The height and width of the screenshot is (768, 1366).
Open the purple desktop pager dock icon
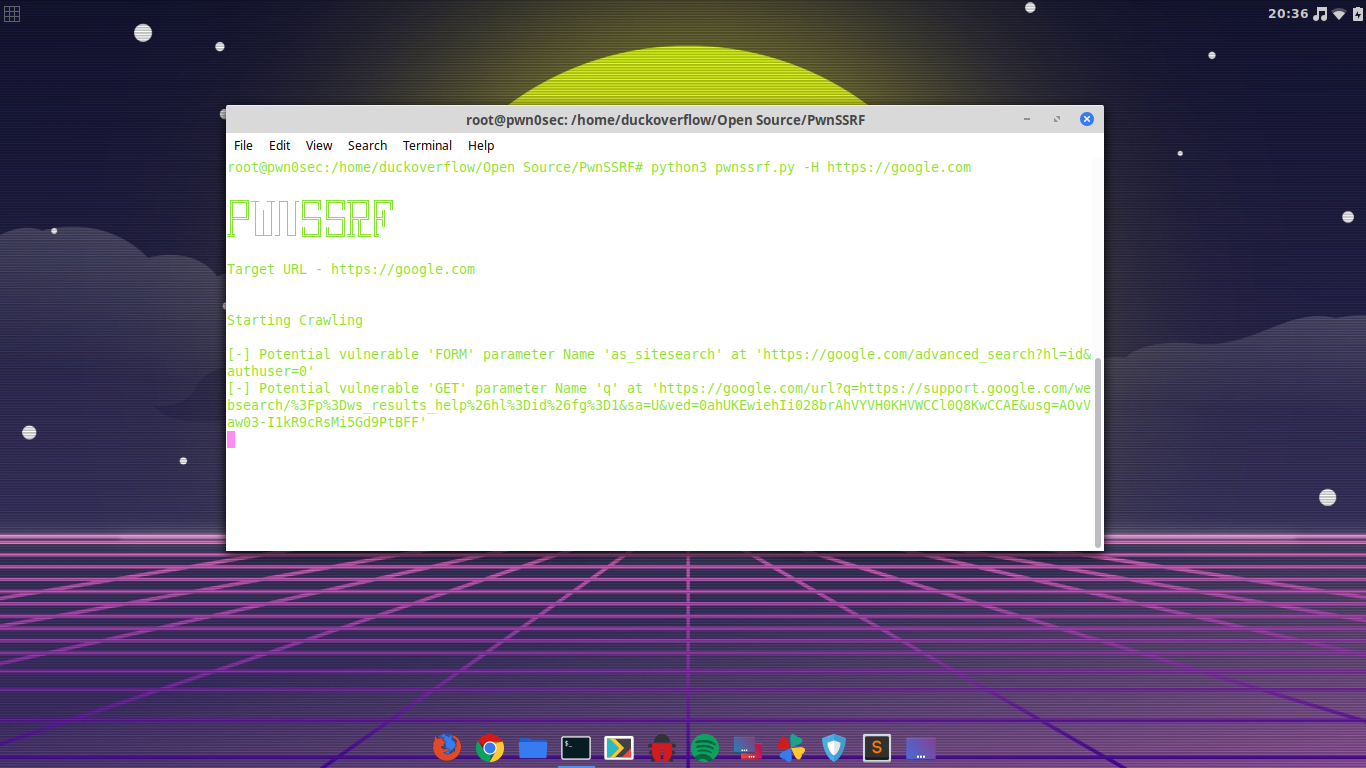pos(920,747)
